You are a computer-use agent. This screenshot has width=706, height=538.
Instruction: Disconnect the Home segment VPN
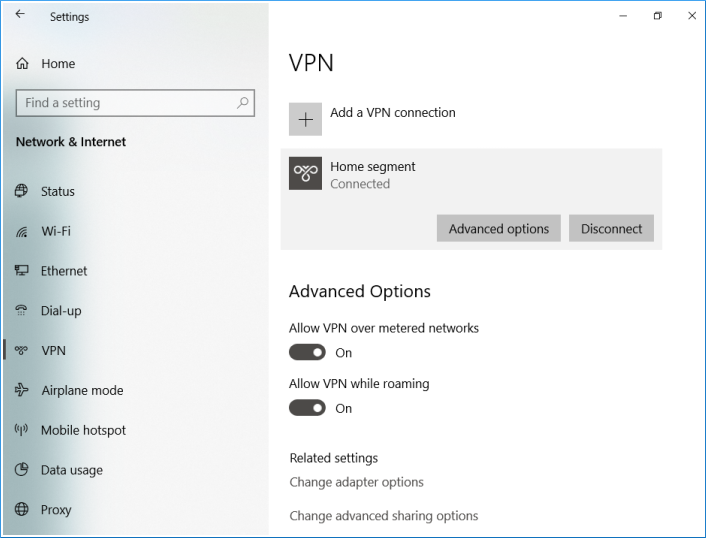611,229
